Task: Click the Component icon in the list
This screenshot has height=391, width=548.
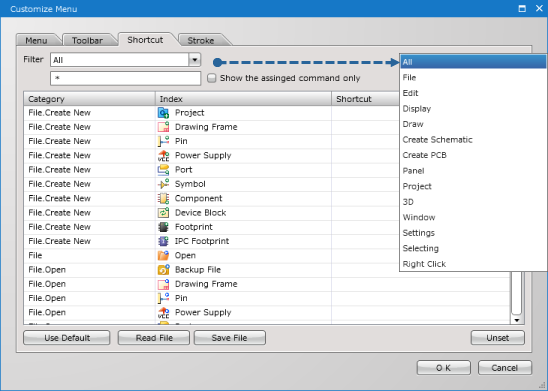Action: [163, 198]
